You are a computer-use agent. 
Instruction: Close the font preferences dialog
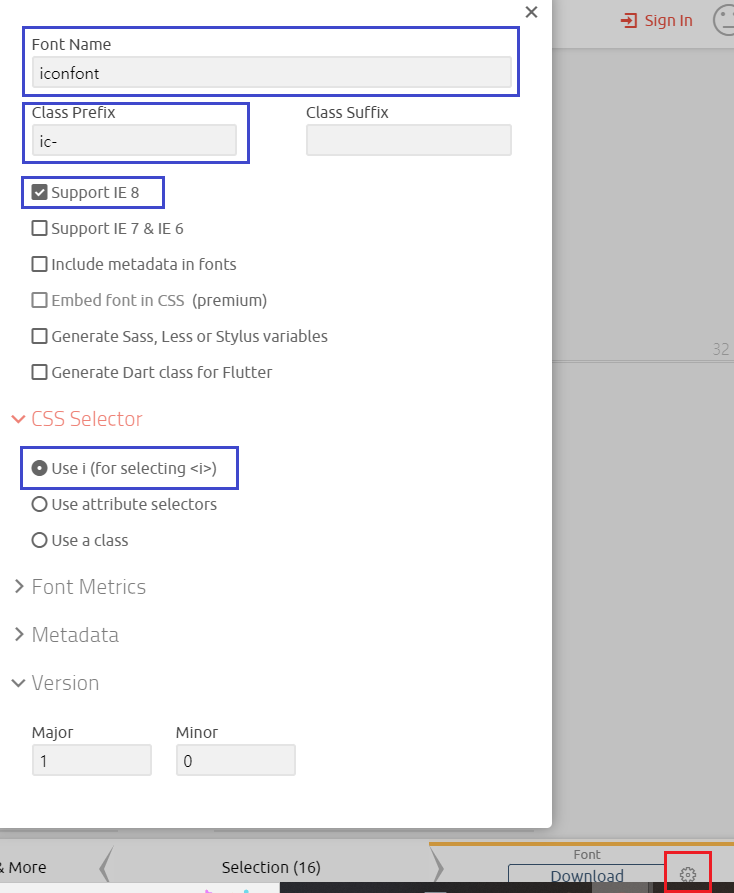531,12
